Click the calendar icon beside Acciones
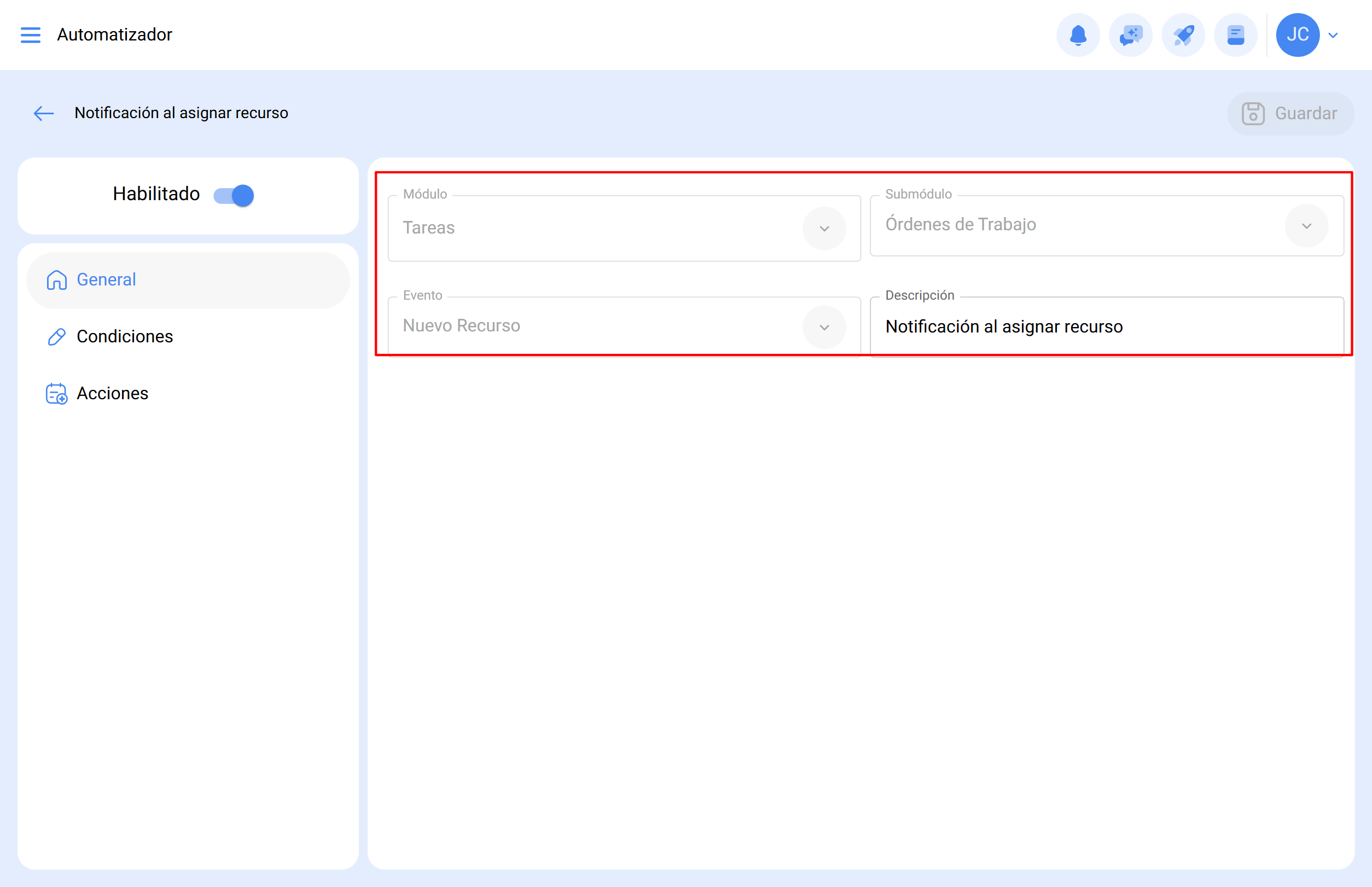The height and width of the screenshot is (887, 1372). click(56, 394)
